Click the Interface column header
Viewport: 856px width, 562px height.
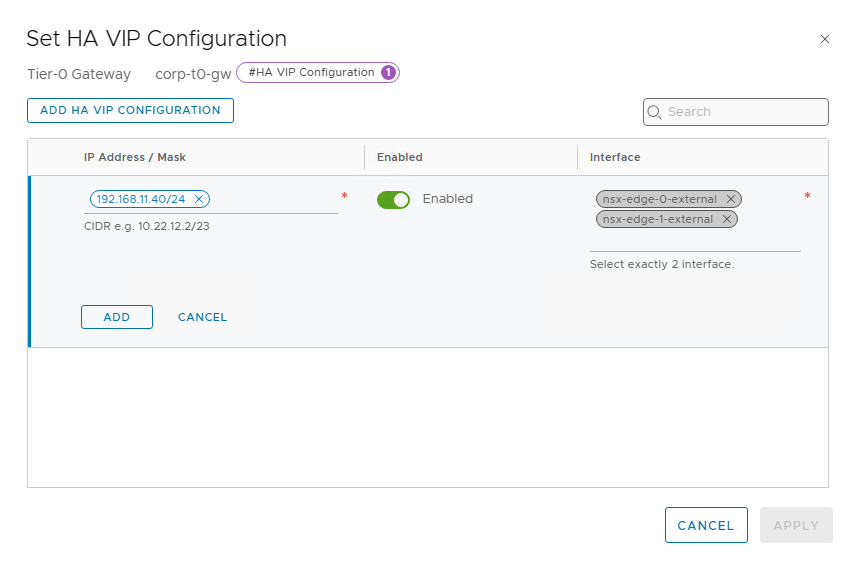[615, 157]
